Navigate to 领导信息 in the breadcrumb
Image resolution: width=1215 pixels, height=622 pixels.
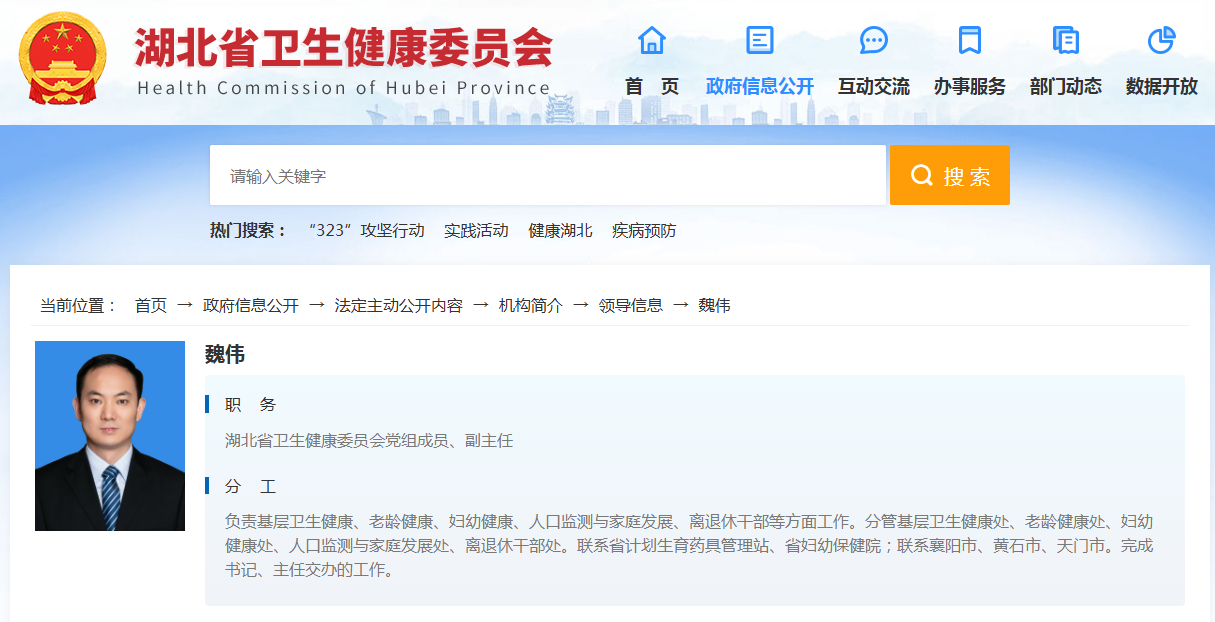point(631,305)
